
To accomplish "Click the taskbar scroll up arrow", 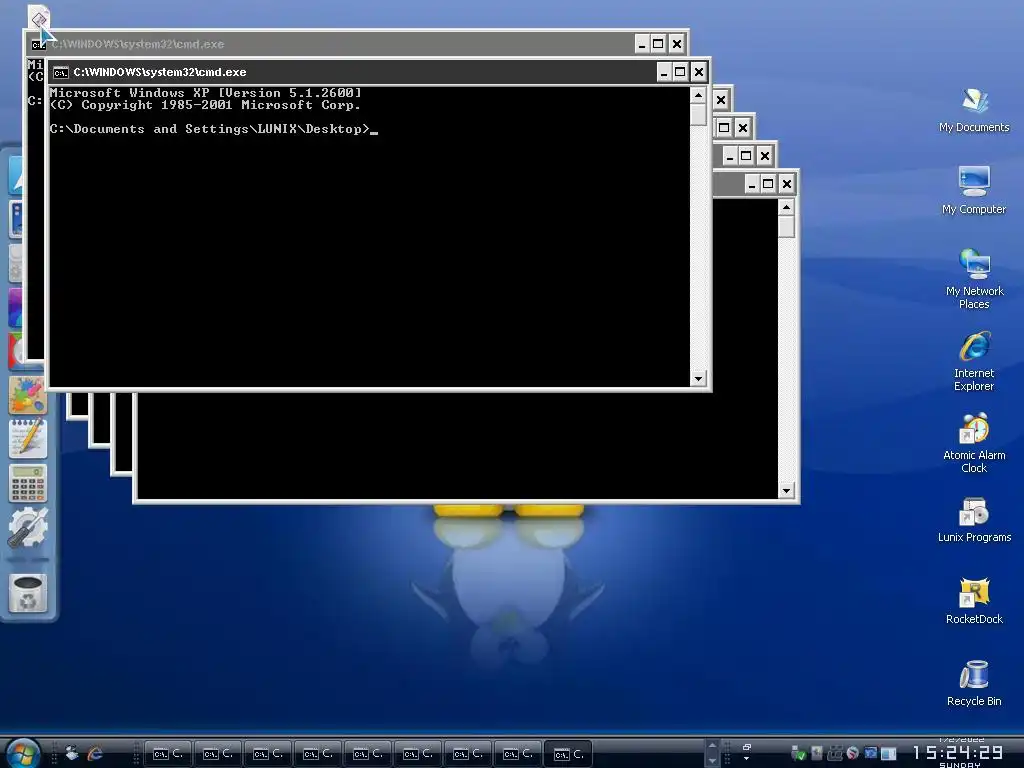I will 712,746.
